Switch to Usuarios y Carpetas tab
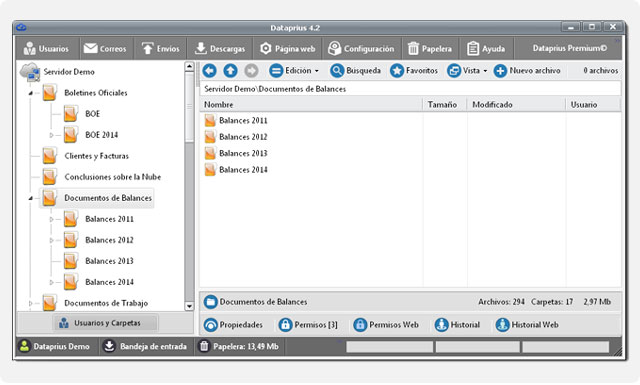This screenshot has width=640, height=385. pos(105,323)
